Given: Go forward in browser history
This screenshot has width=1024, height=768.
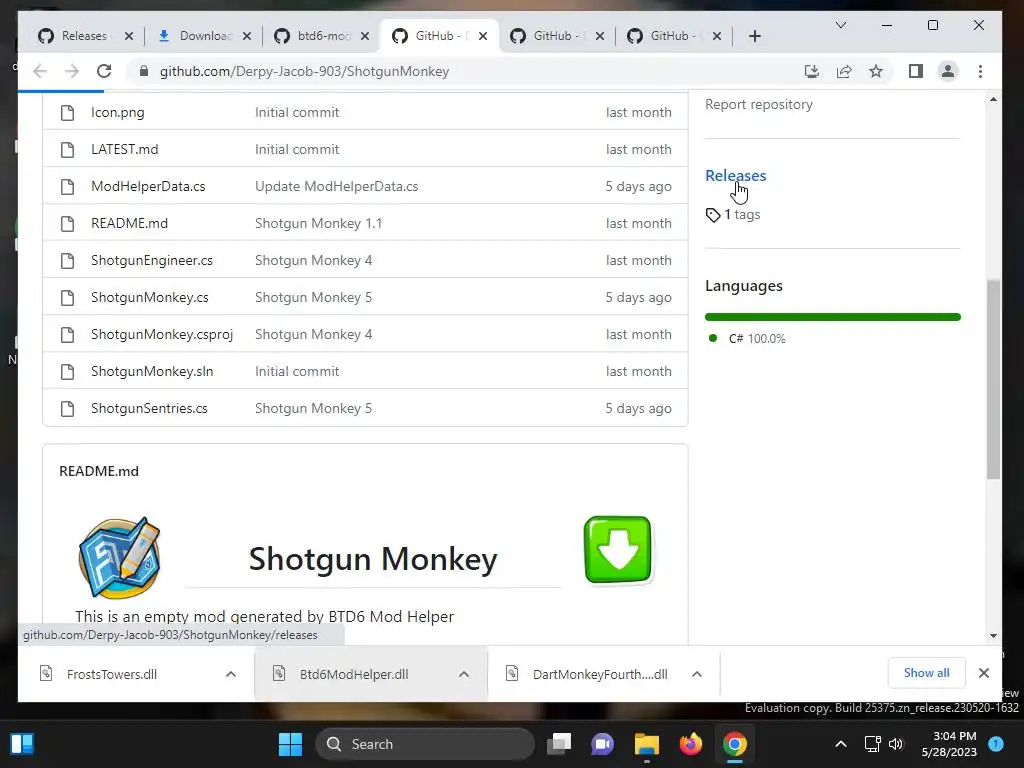Looking at the screenshot, I should click(x=72, y=71).
